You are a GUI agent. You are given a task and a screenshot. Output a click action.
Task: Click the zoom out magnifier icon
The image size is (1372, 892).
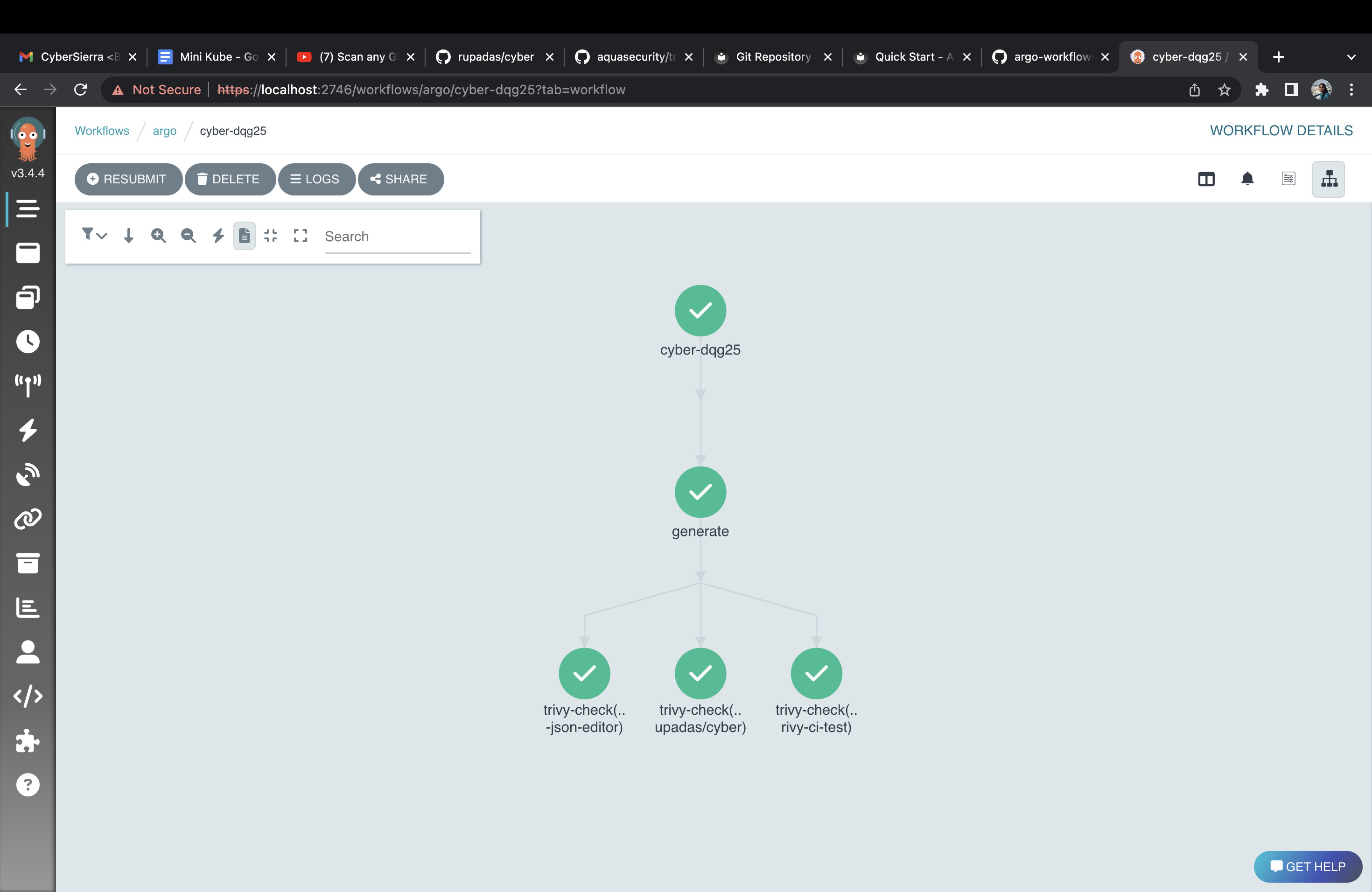tap(188, 236)
